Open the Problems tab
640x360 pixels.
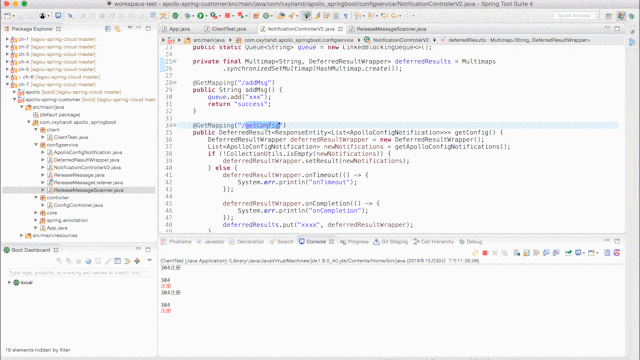click(x=176, y=242)
